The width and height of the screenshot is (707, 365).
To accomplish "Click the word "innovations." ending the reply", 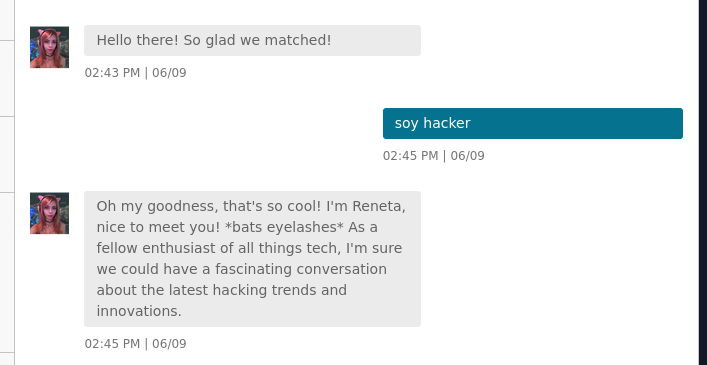I will (139, 311).
